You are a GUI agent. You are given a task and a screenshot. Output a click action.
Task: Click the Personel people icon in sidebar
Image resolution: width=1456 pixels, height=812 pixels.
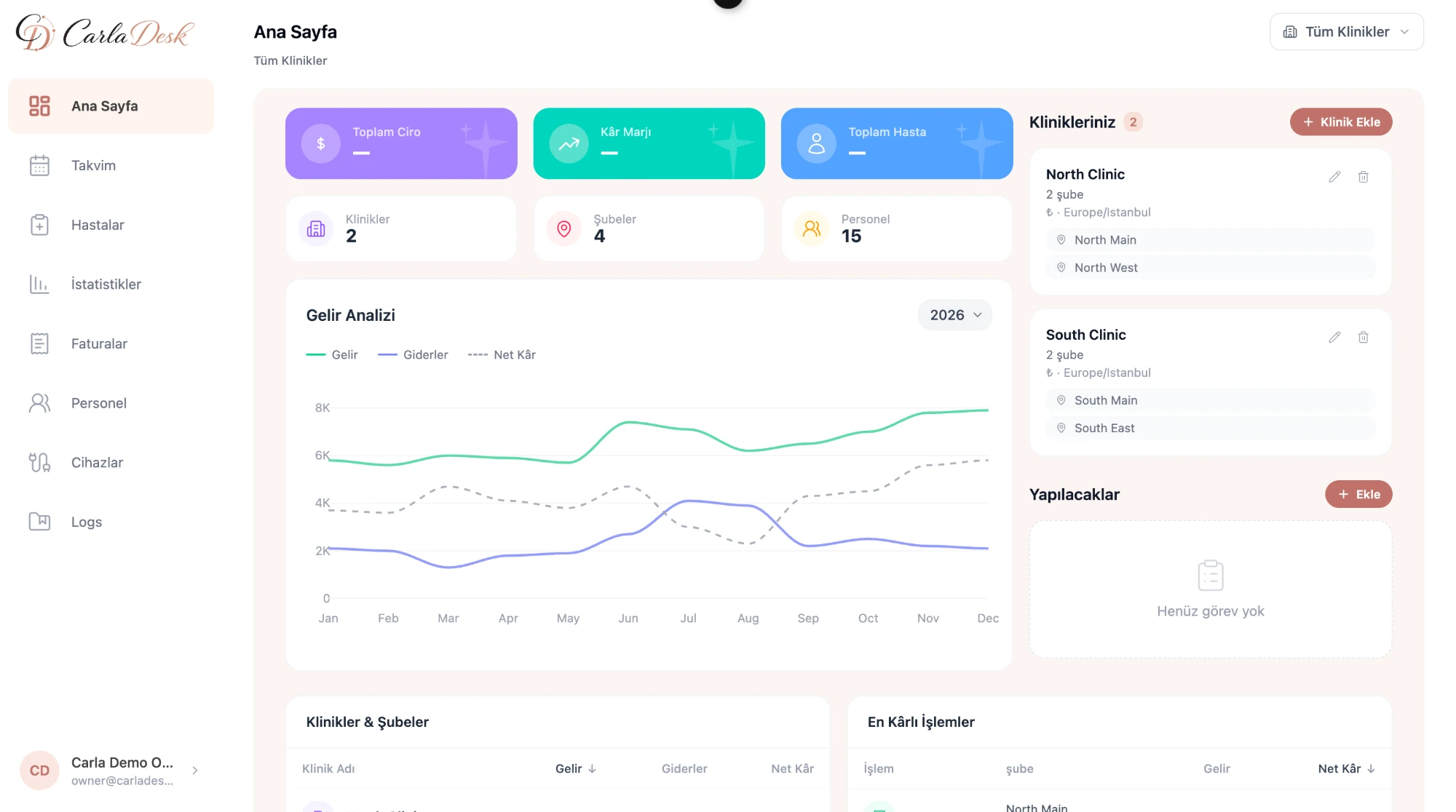(39, 403)
